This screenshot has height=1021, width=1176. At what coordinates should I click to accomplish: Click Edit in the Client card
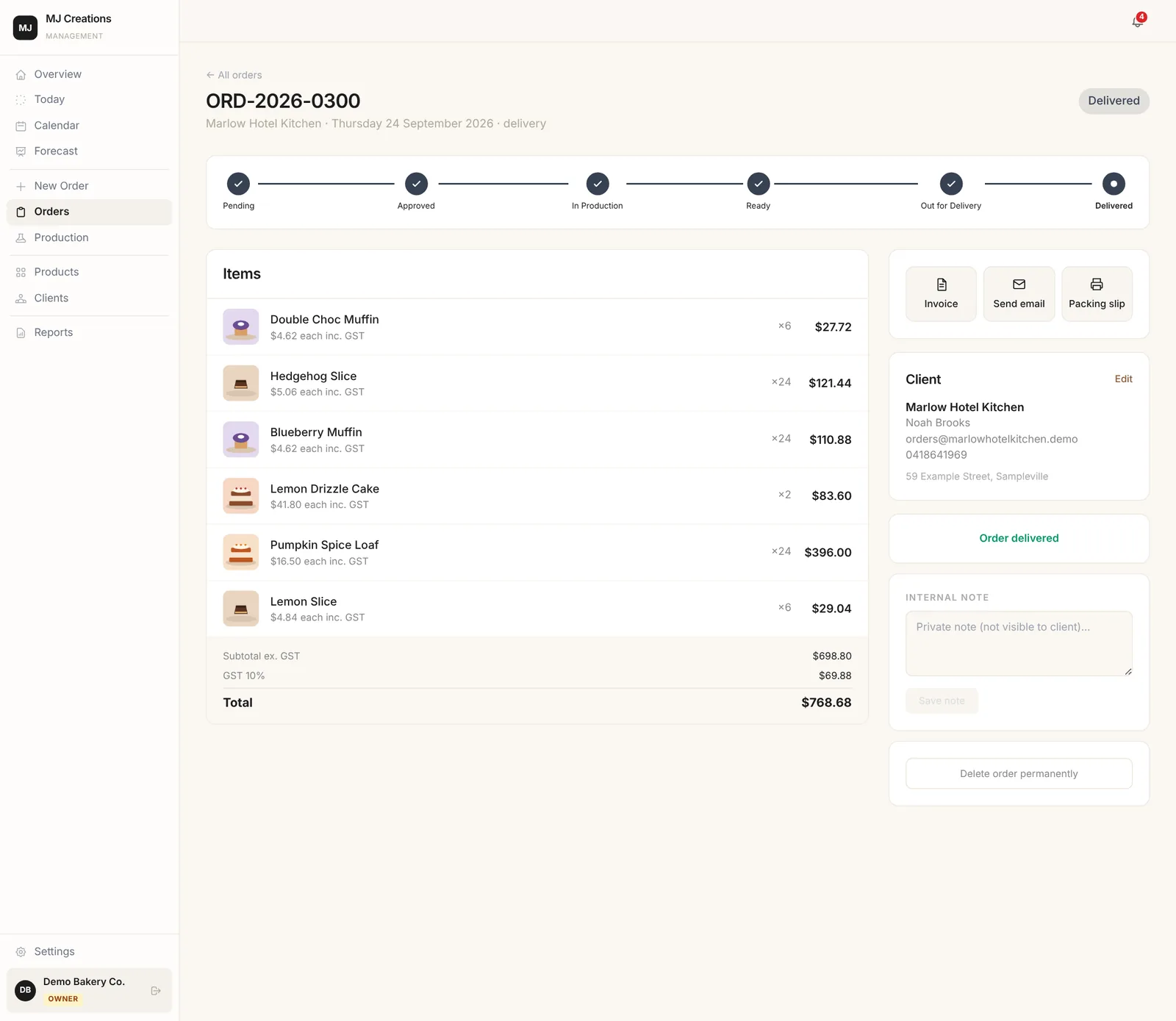tap(1123, 379)
